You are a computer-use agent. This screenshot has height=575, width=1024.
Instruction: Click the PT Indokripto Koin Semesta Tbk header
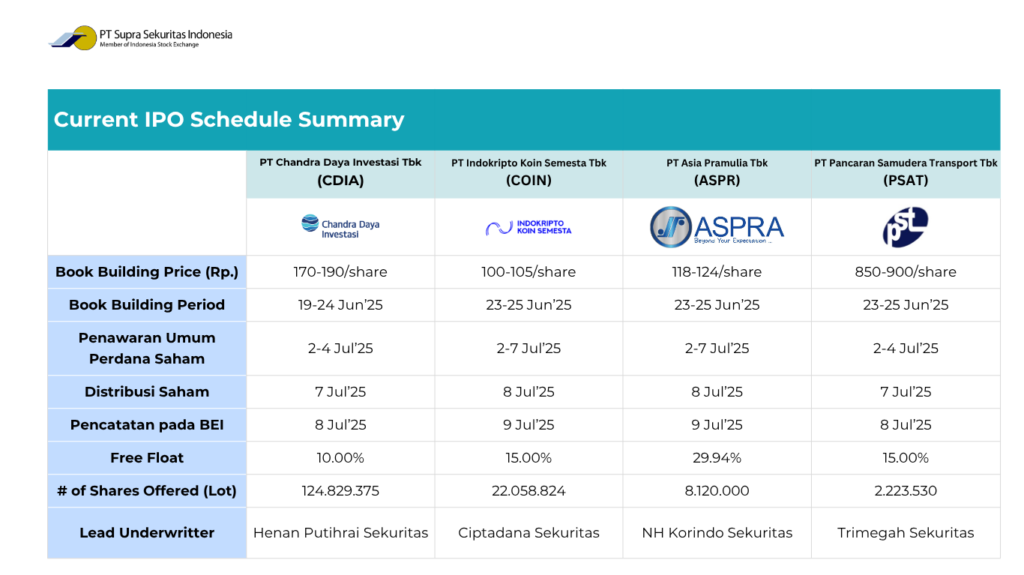click(528, 172)
